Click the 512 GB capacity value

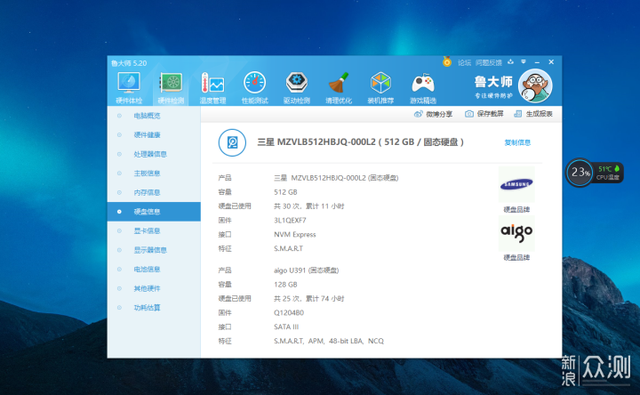tap(285, 192)
